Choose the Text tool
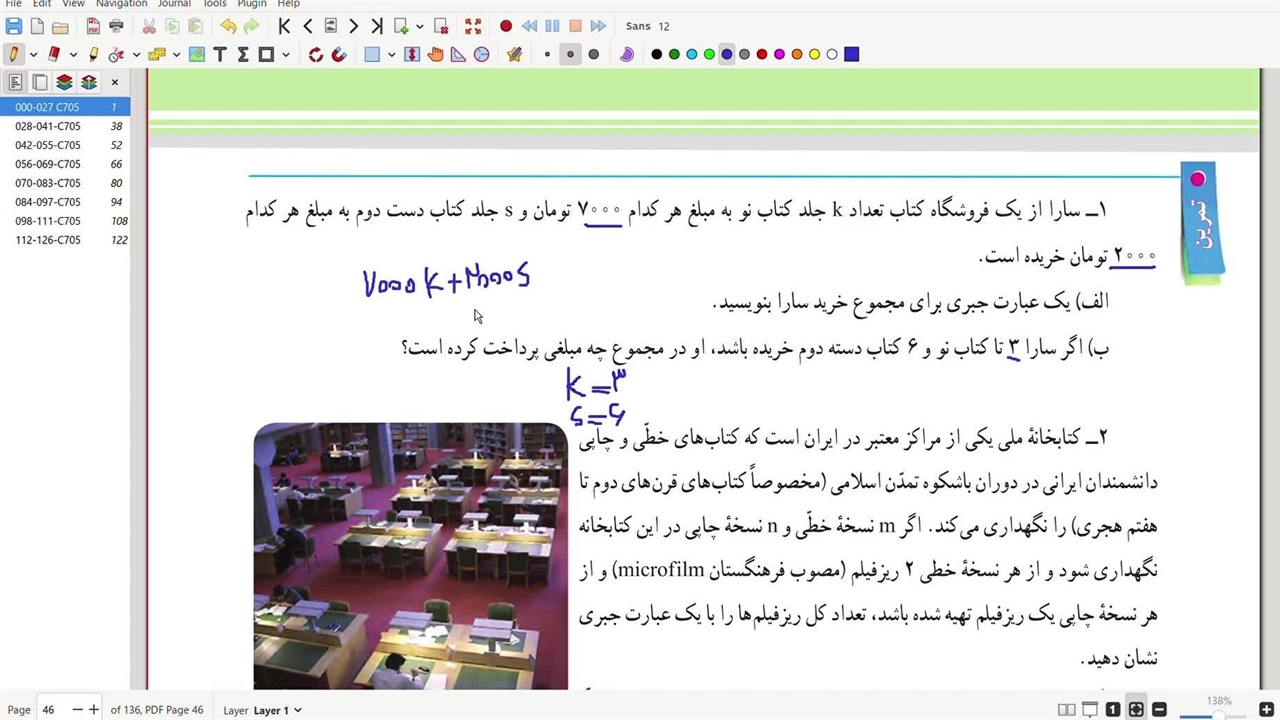The image size is (1280, 720). click(220, 55)
